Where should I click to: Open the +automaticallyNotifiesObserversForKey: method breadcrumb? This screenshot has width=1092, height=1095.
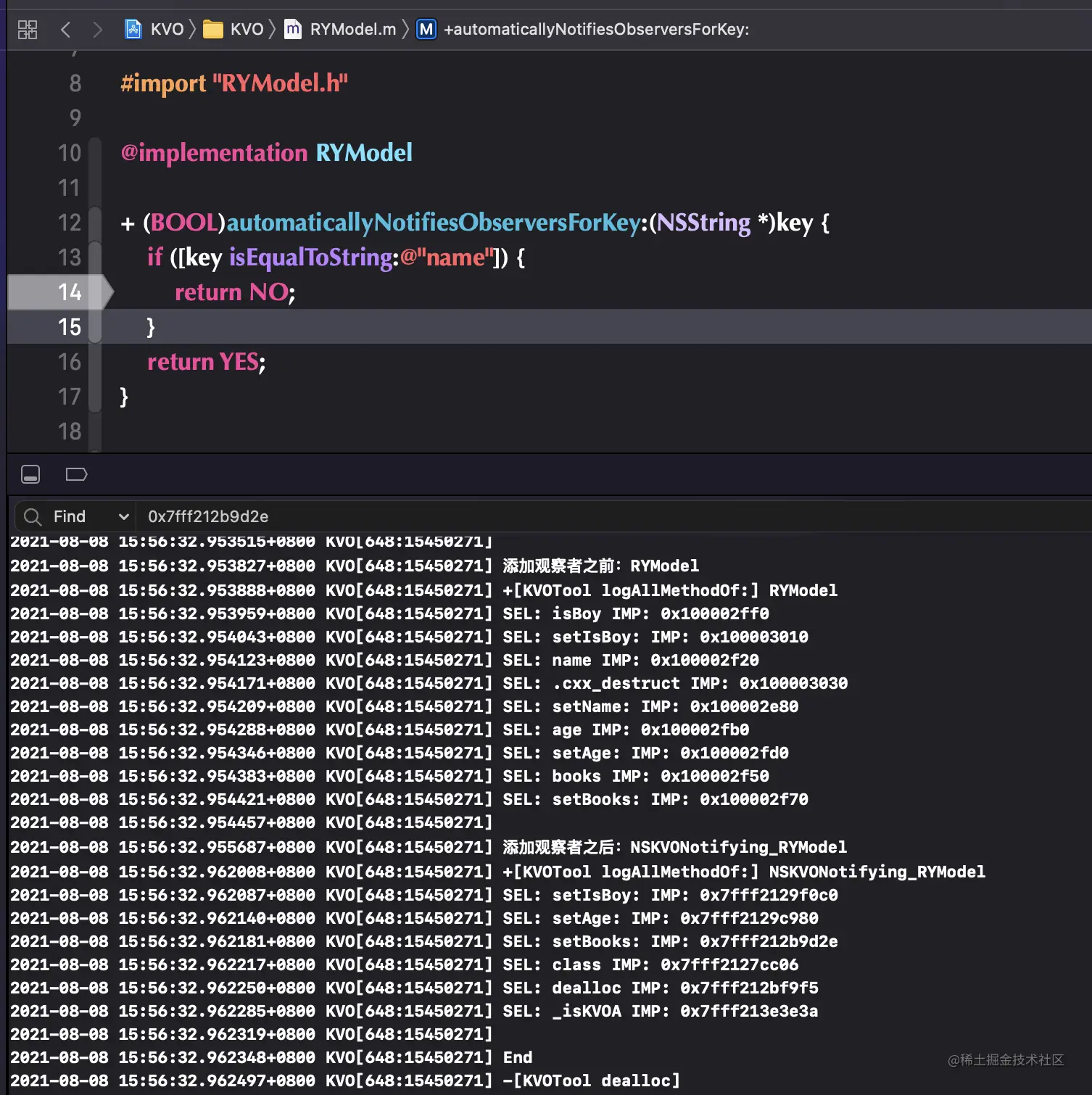[x=596, y=29]
